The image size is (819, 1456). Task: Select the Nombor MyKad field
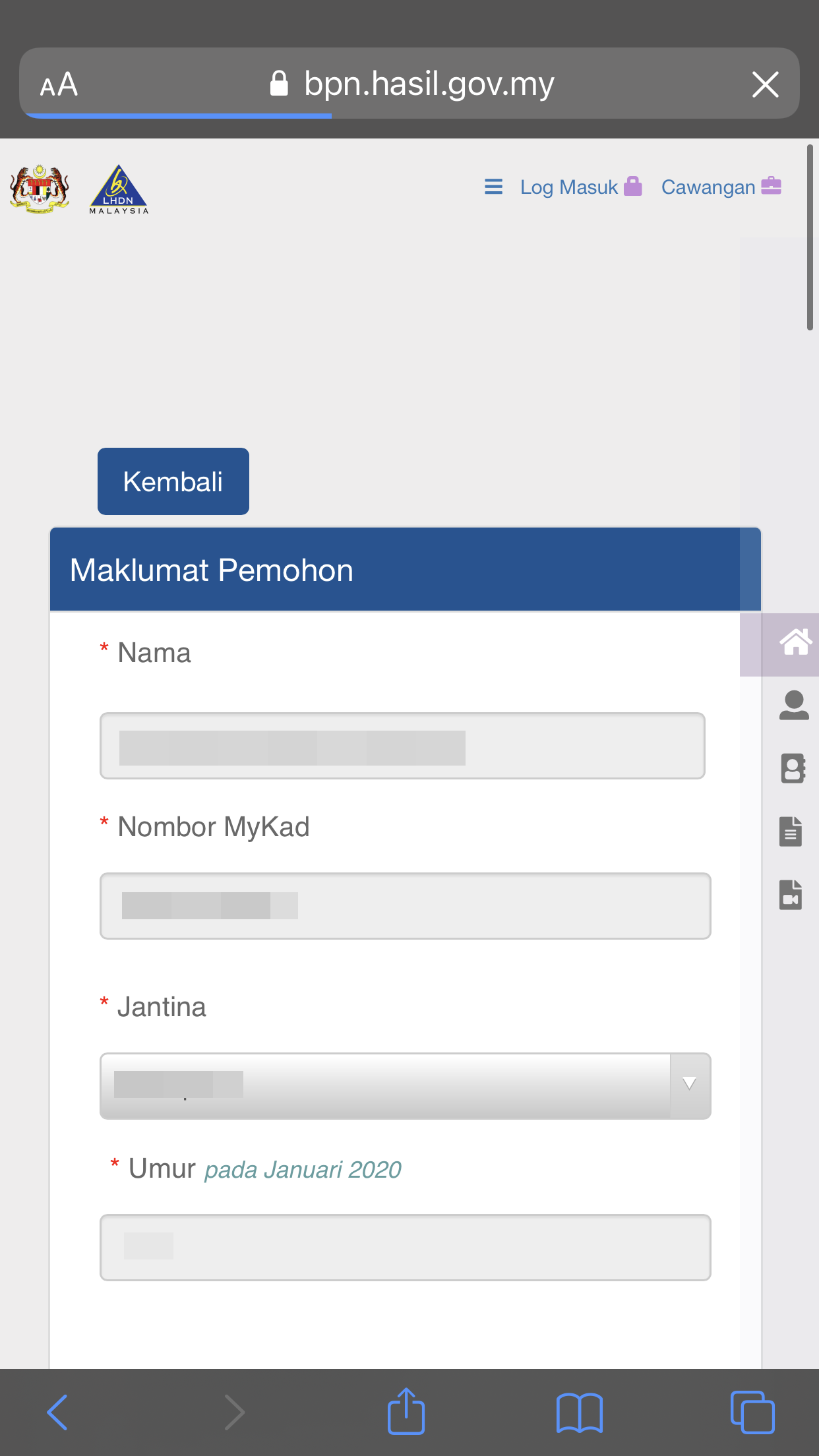coord(406,906)
